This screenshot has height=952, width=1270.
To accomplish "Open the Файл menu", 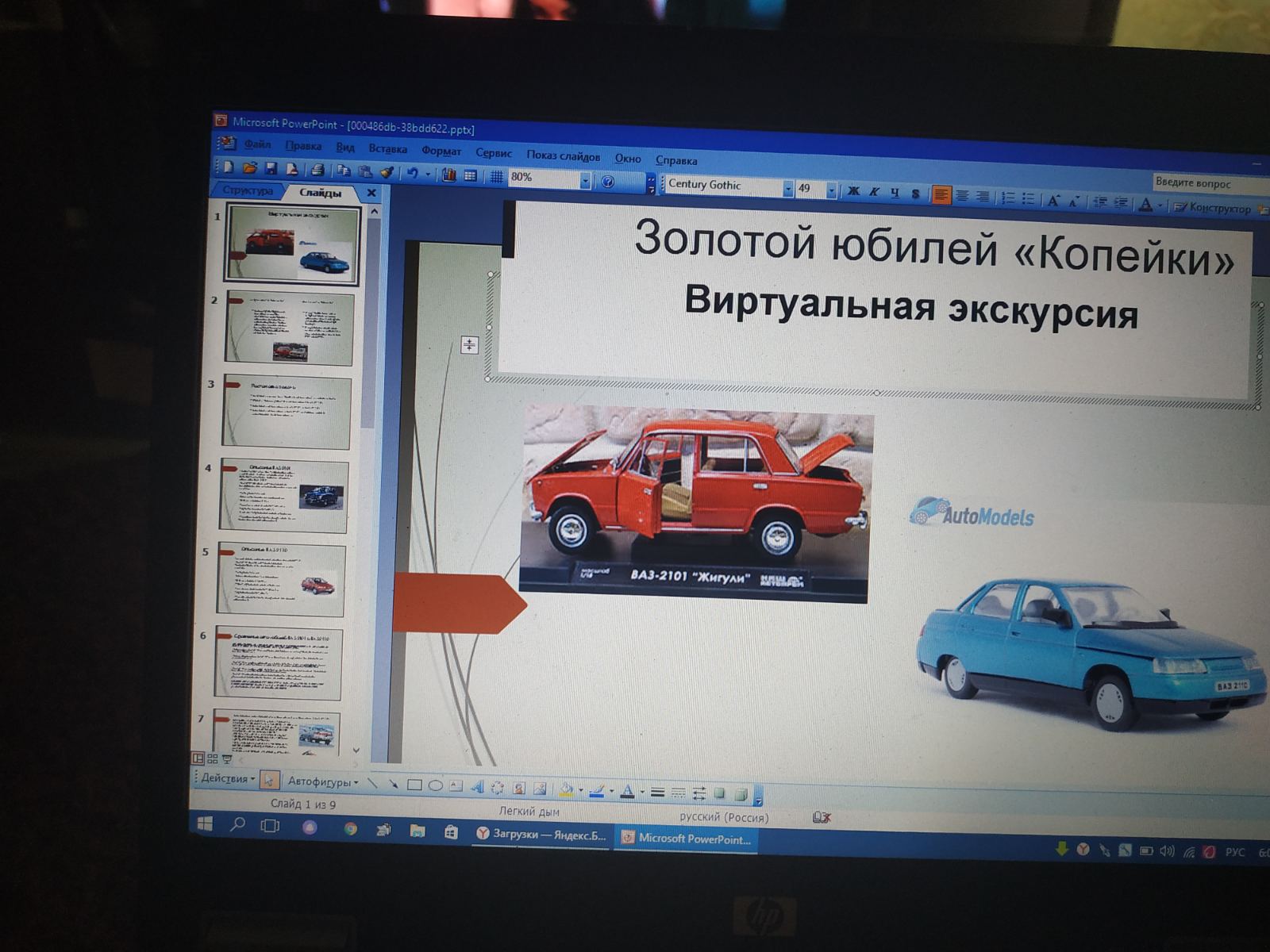I will (x=257, y=144).
